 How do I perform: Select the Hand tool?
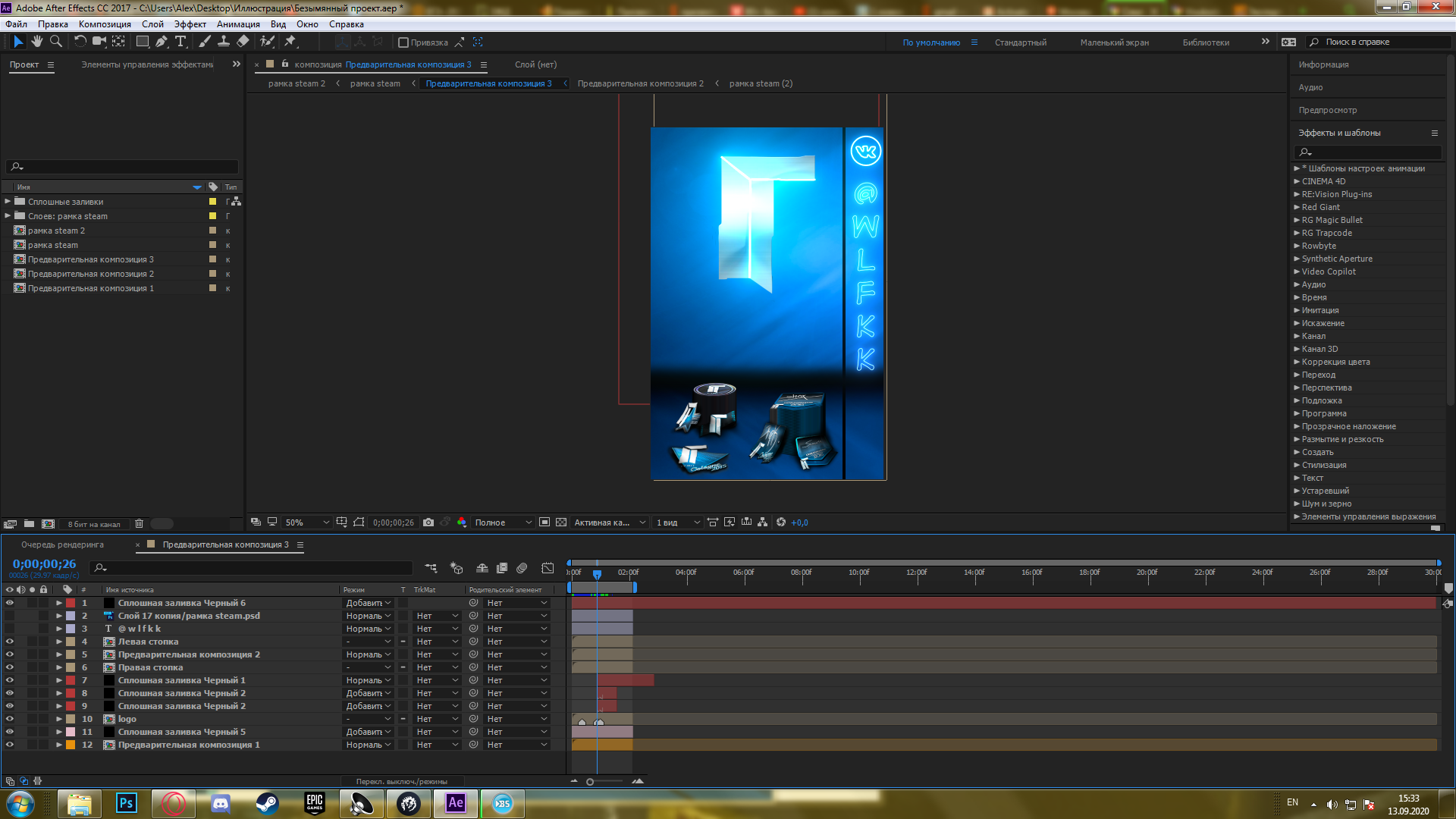point(36,42)
